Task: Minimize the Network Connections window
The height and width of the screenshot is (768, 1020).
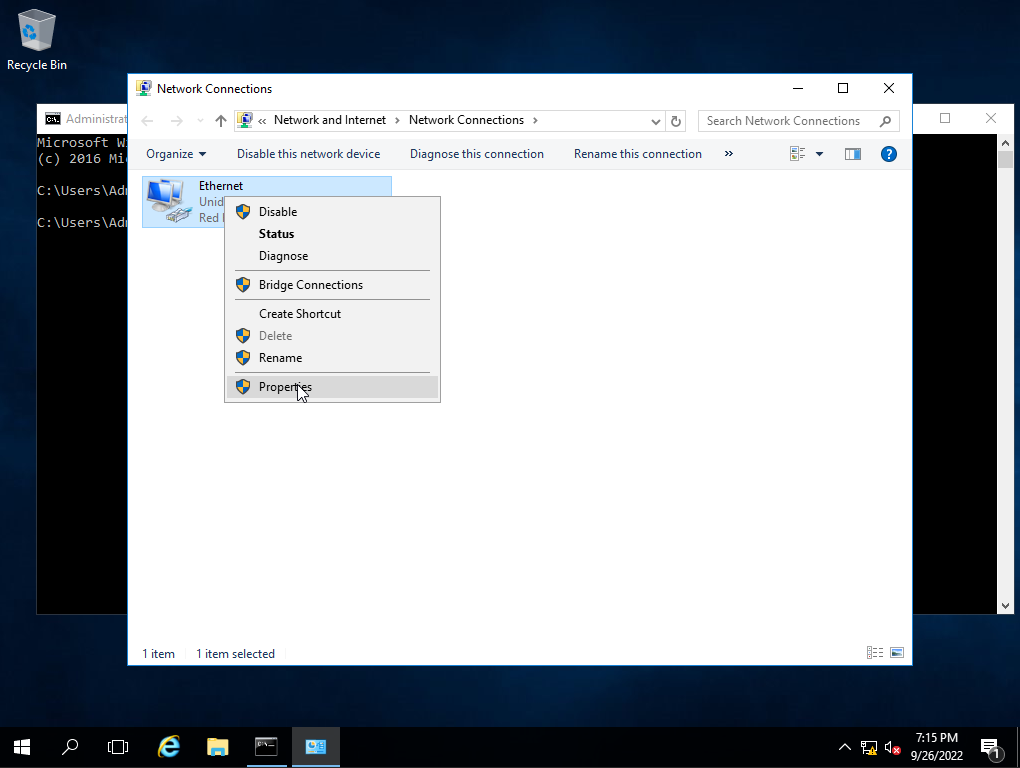Action: click(x=798, y=88)
